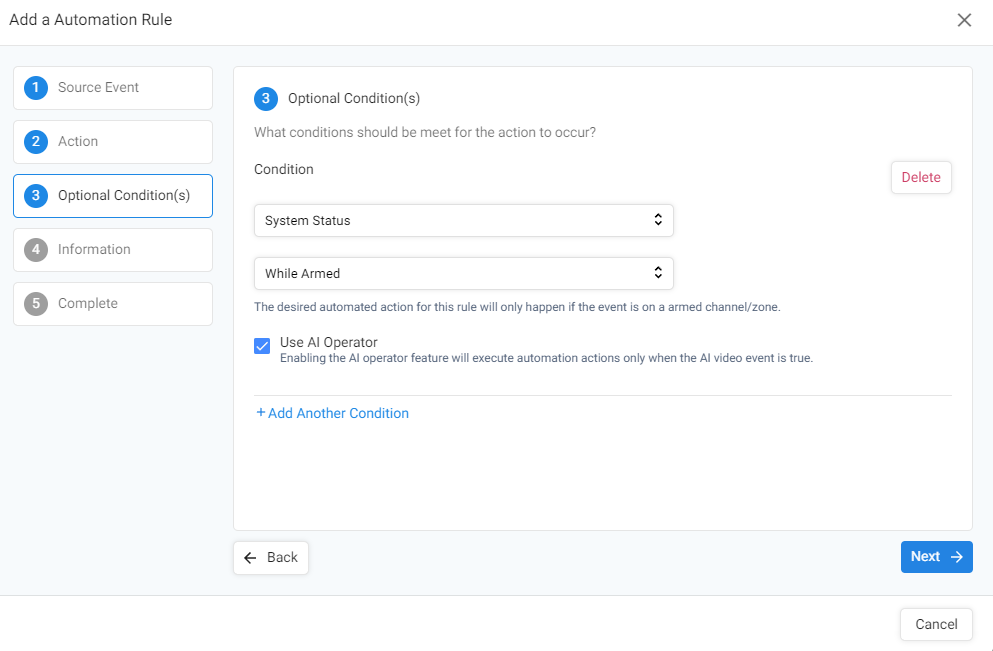The width and height of the screenshot is (993, 651).
Task: Delete the current condition
Action: pos(921,177)
